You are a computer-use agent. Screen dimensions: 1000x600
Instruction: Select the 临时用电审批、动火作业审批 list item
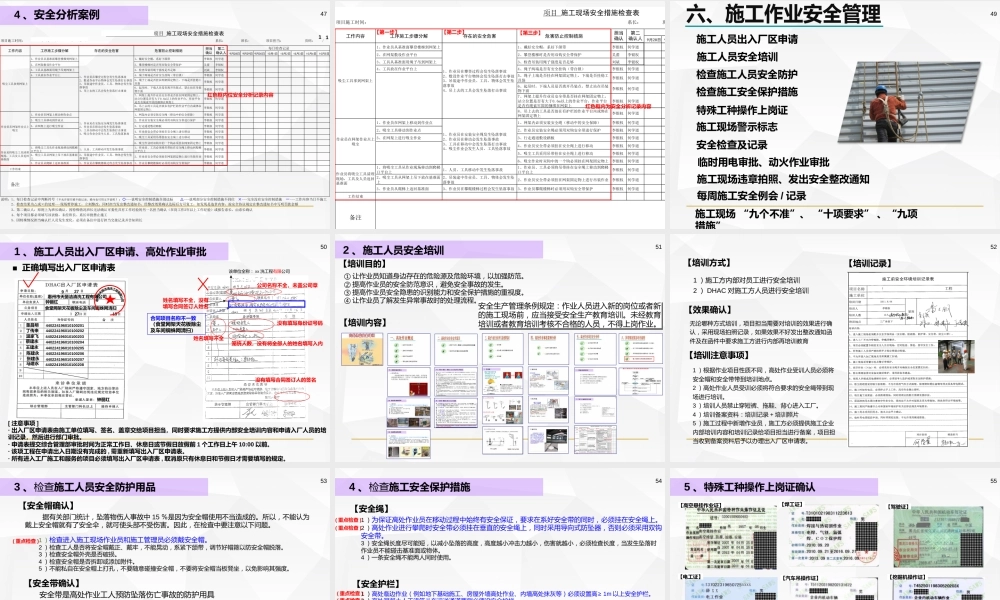pos(763,162)
